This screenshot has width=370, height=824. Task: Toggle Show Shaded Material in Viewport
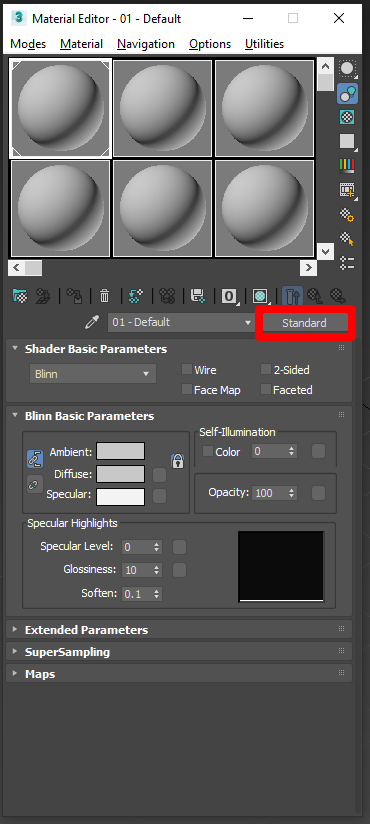click(260, 296)
